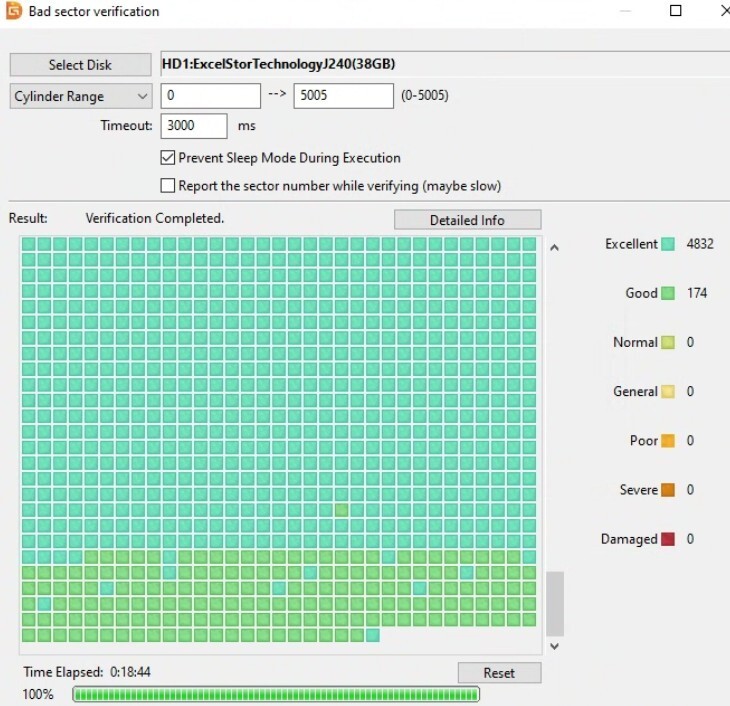The width and height of the screenshot is (730, 706).
Task: Click the General pale yellow legend swatch
Action: click(x=668, y=391)
